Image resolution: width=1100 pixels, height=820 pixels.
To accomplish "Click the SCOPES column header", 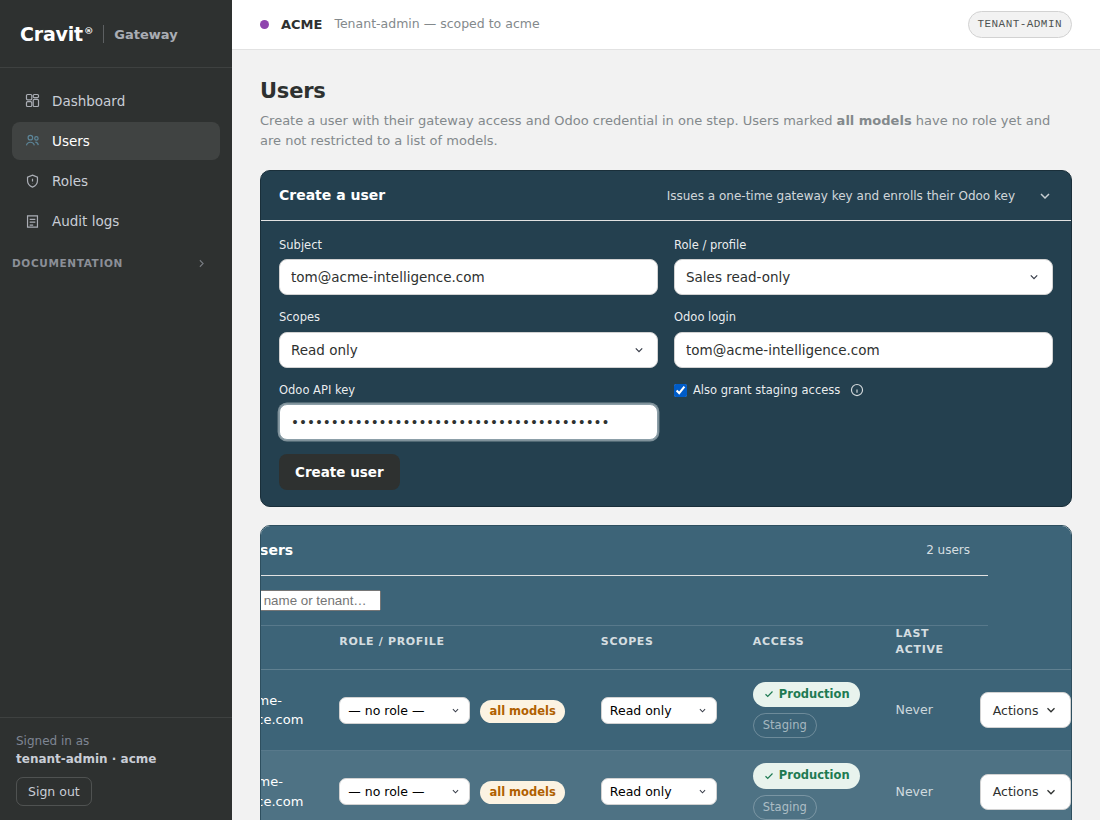I will pyautogui.click(x=626, y=641).
